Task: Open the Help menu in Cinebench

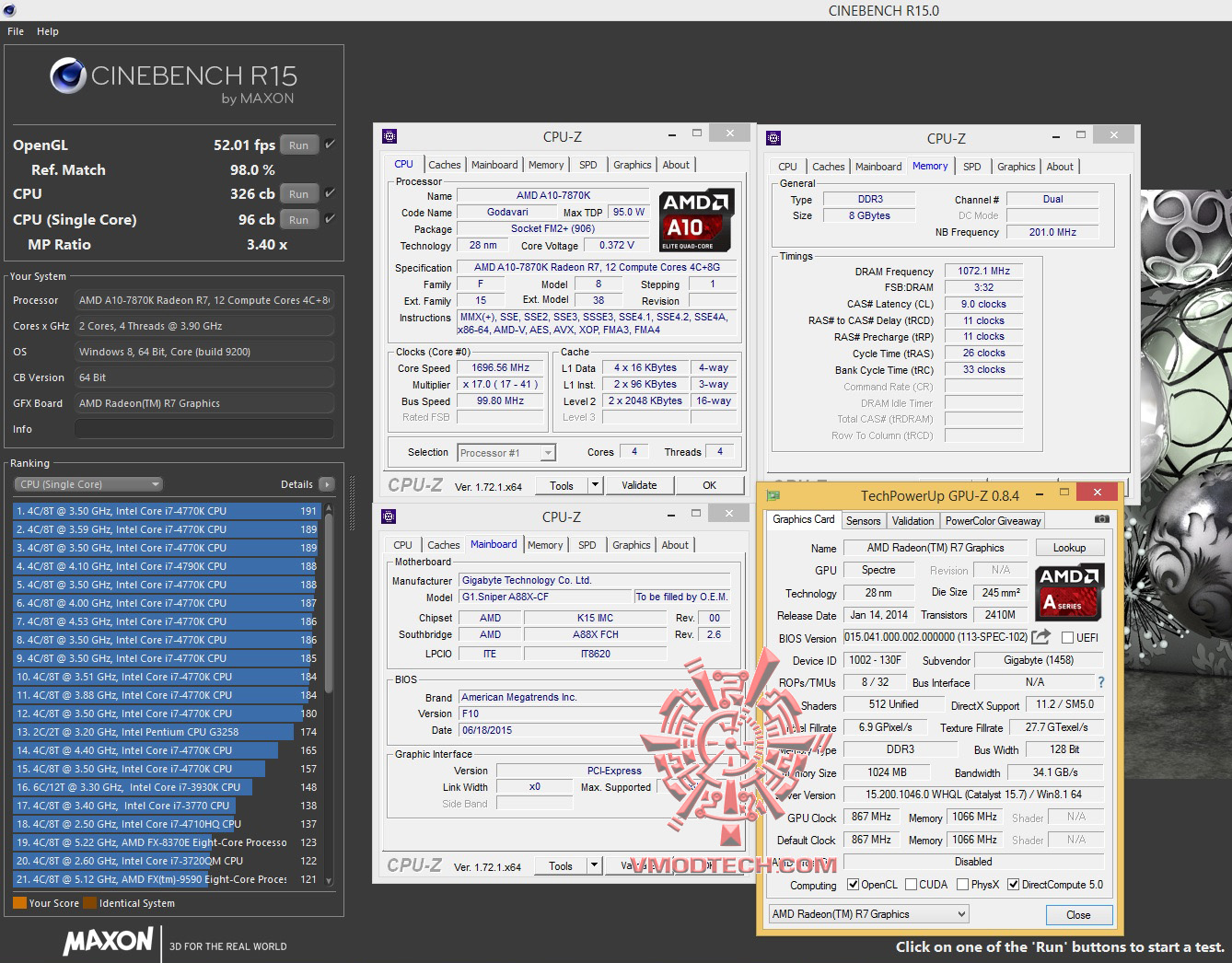Action: click(x=48, y=31)
